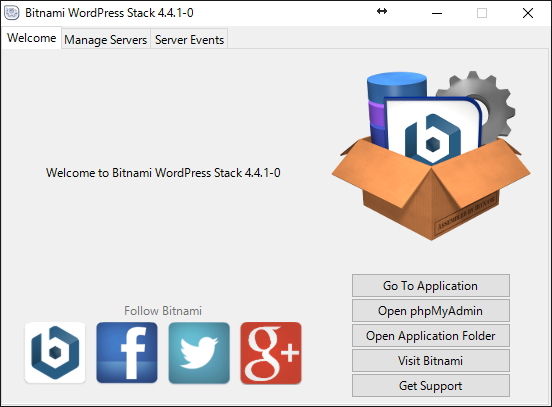
Task: Open Bitnami's Facebook page icon
Action: [x=127, y=352]
